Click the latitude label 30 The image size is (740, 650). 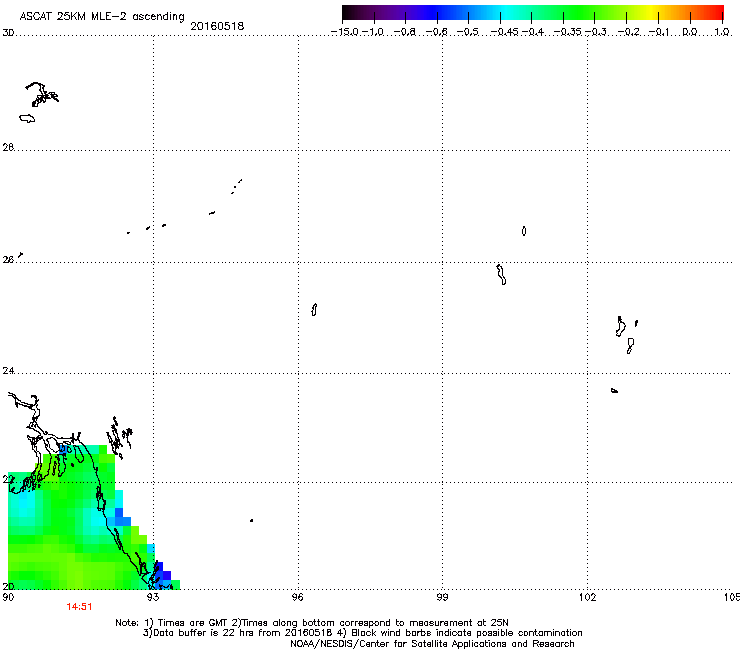(8, 33)
